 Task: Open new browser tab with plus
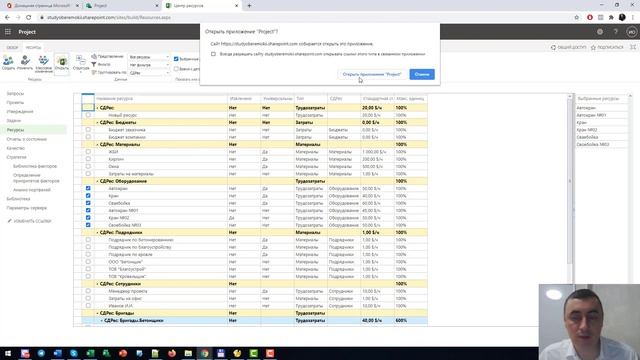tap(249, 6)
